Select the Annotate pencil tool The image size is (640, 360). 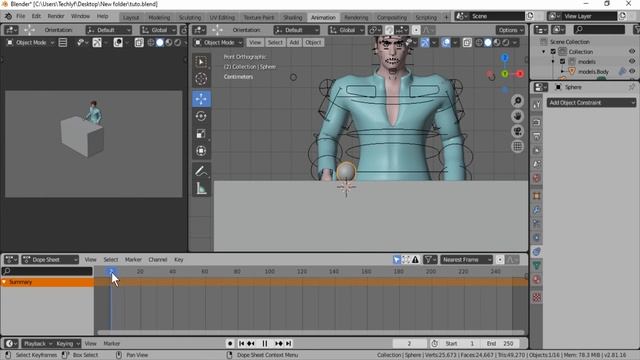click(201, 171)
